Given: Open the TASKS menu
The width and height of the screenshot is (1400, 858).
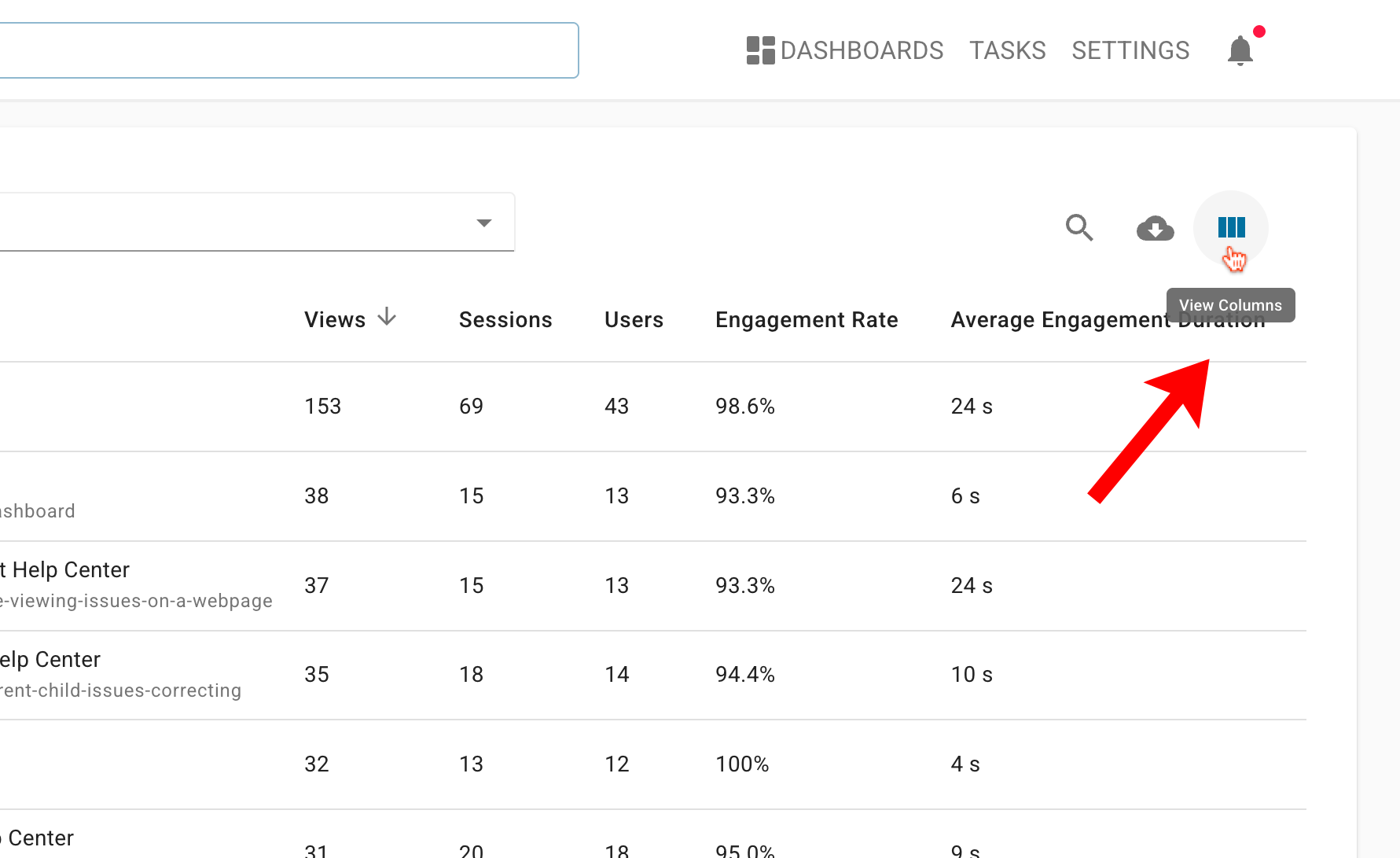Looking at the screenshot, I should click(x=1008, y=50).
